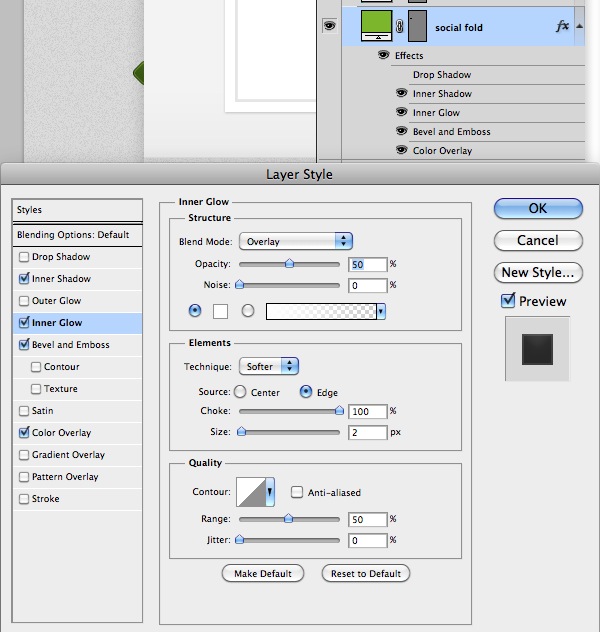Enable the Gradient Overlay checkbox
The height and width of the screenshot is (632, 600).
click(24, 455)
